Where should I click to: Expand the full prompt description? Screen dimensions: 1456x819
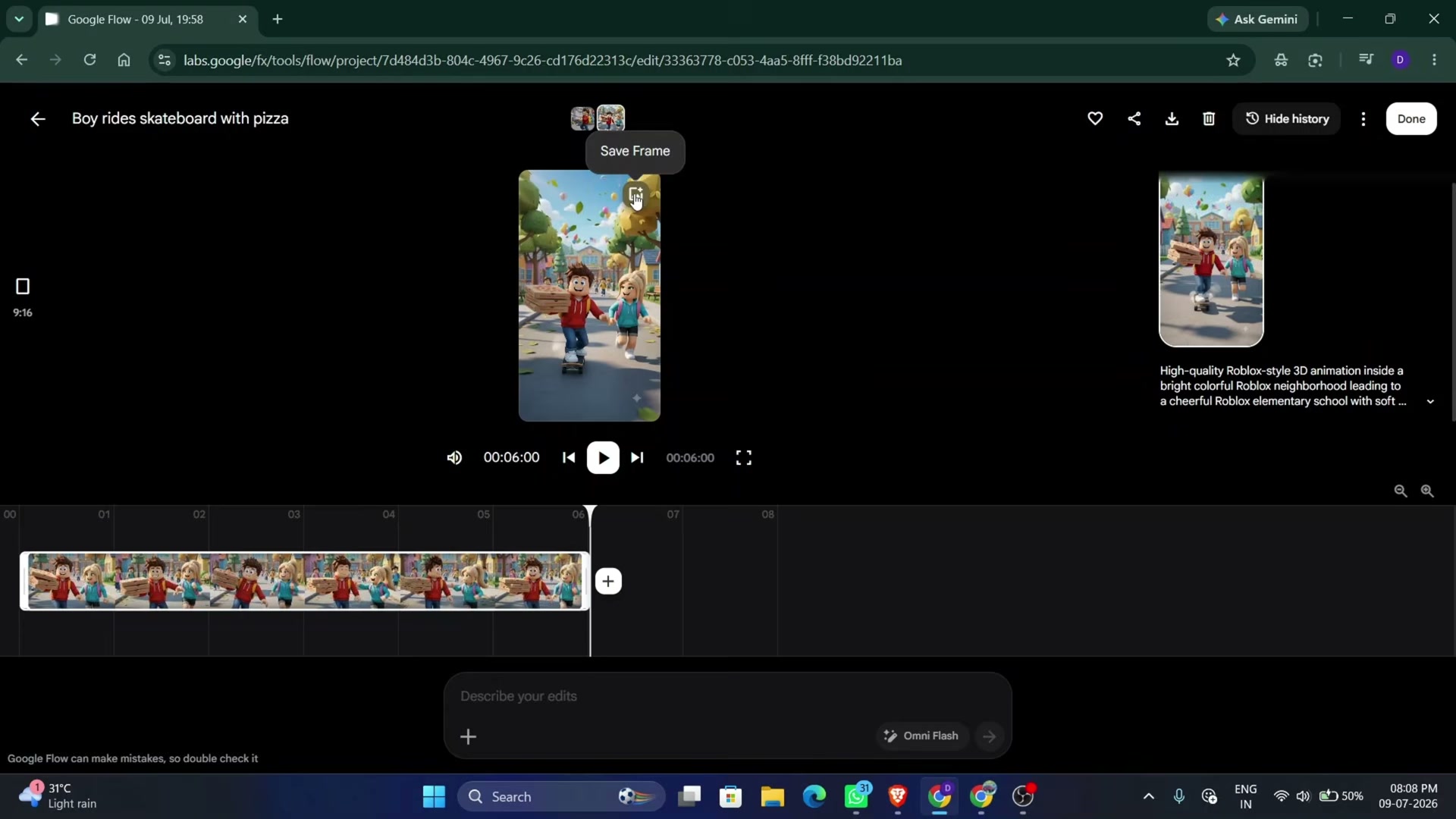click(1430, 402)
